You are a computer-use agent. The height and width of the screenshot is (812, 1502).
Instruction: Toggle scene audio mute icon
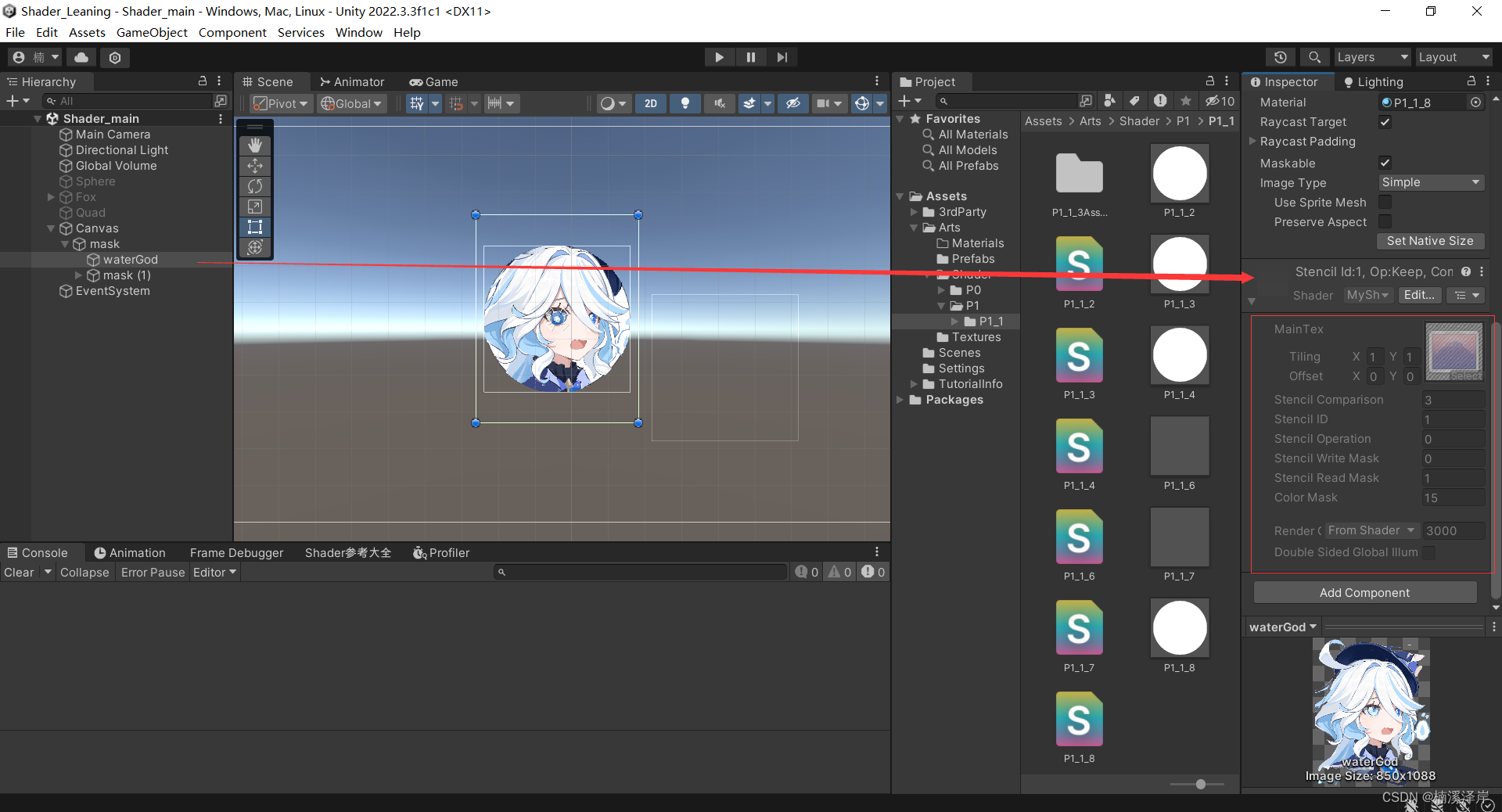tap(720, 103)
